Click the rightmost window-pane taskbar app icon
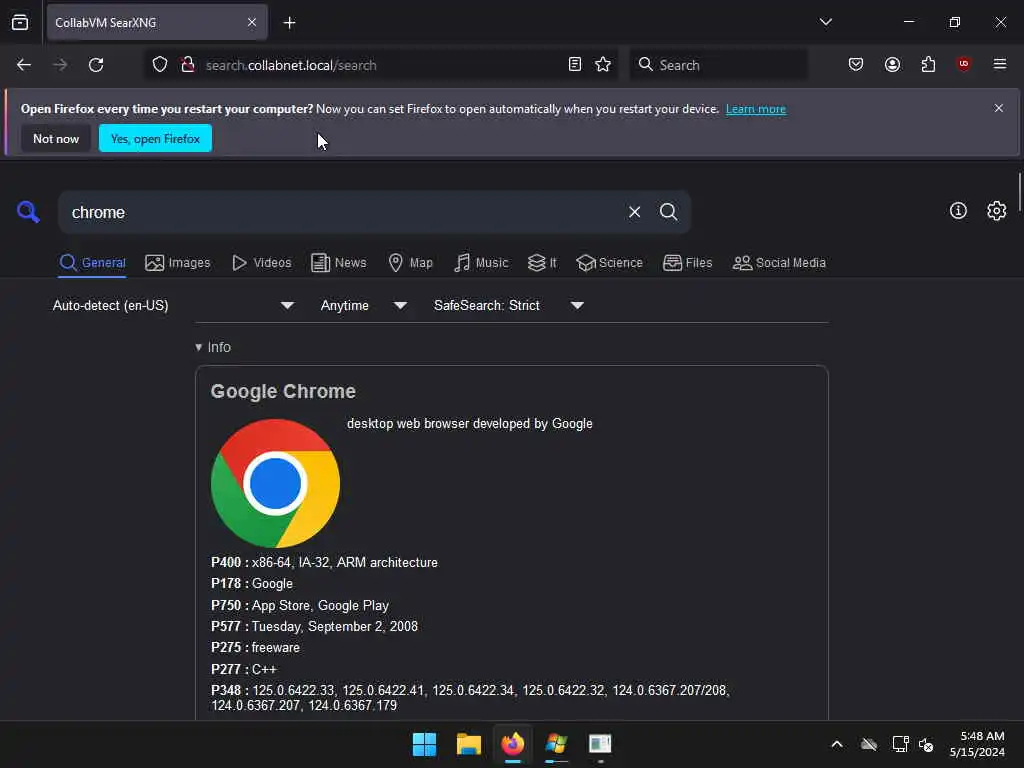This screenshot has height=768, width=1024. tap(600, 744)
